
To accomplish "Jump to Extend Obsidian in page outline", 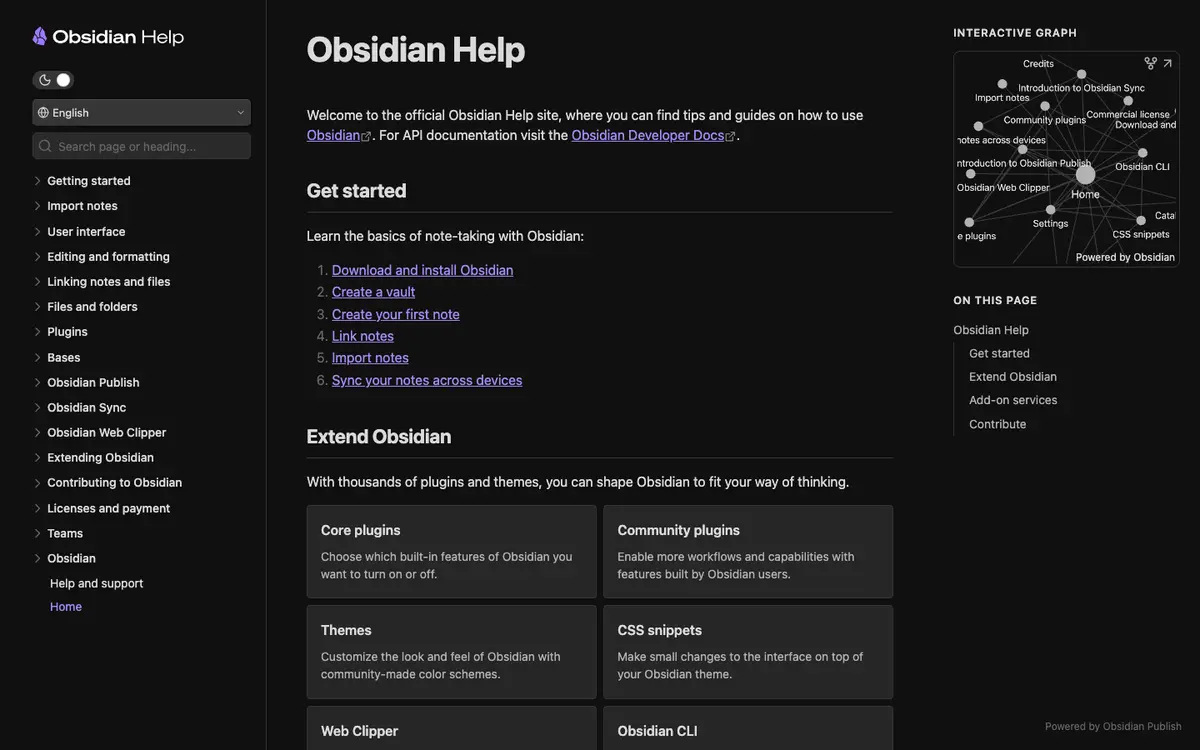I will 1013,377.
